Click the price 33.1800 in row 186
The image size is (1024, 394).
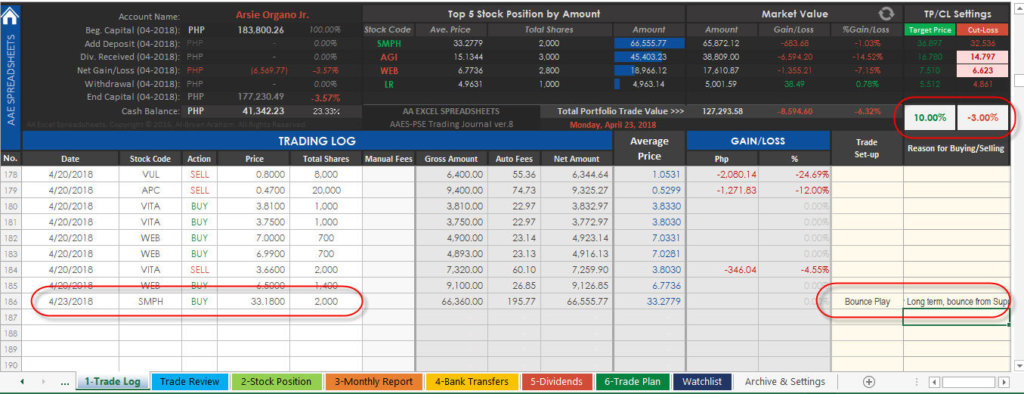tap(253, 302)
